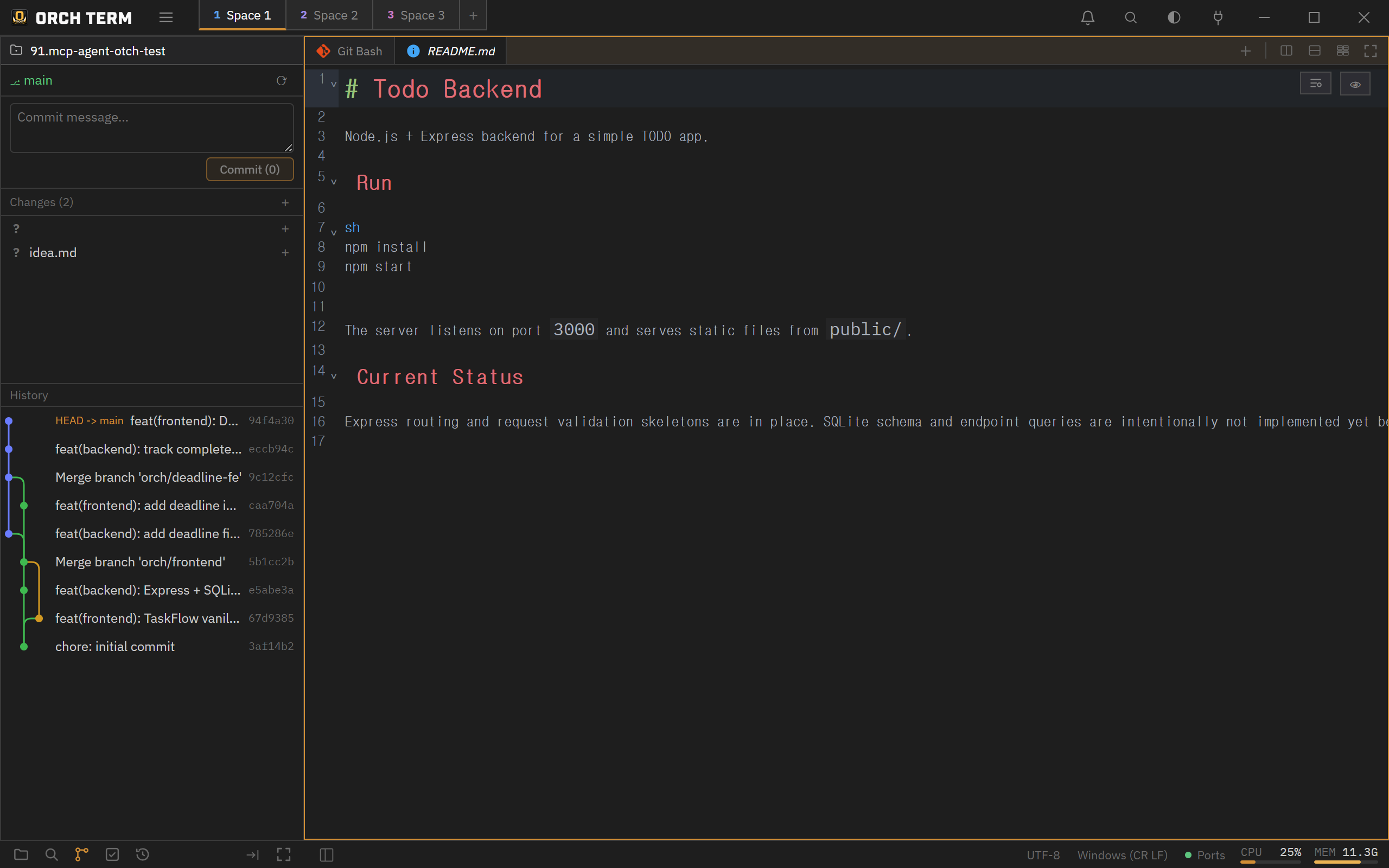Viewport: 1389px width, 868px height.
Task: Open the grid layout icon
Action: (x=1342, y=51)
